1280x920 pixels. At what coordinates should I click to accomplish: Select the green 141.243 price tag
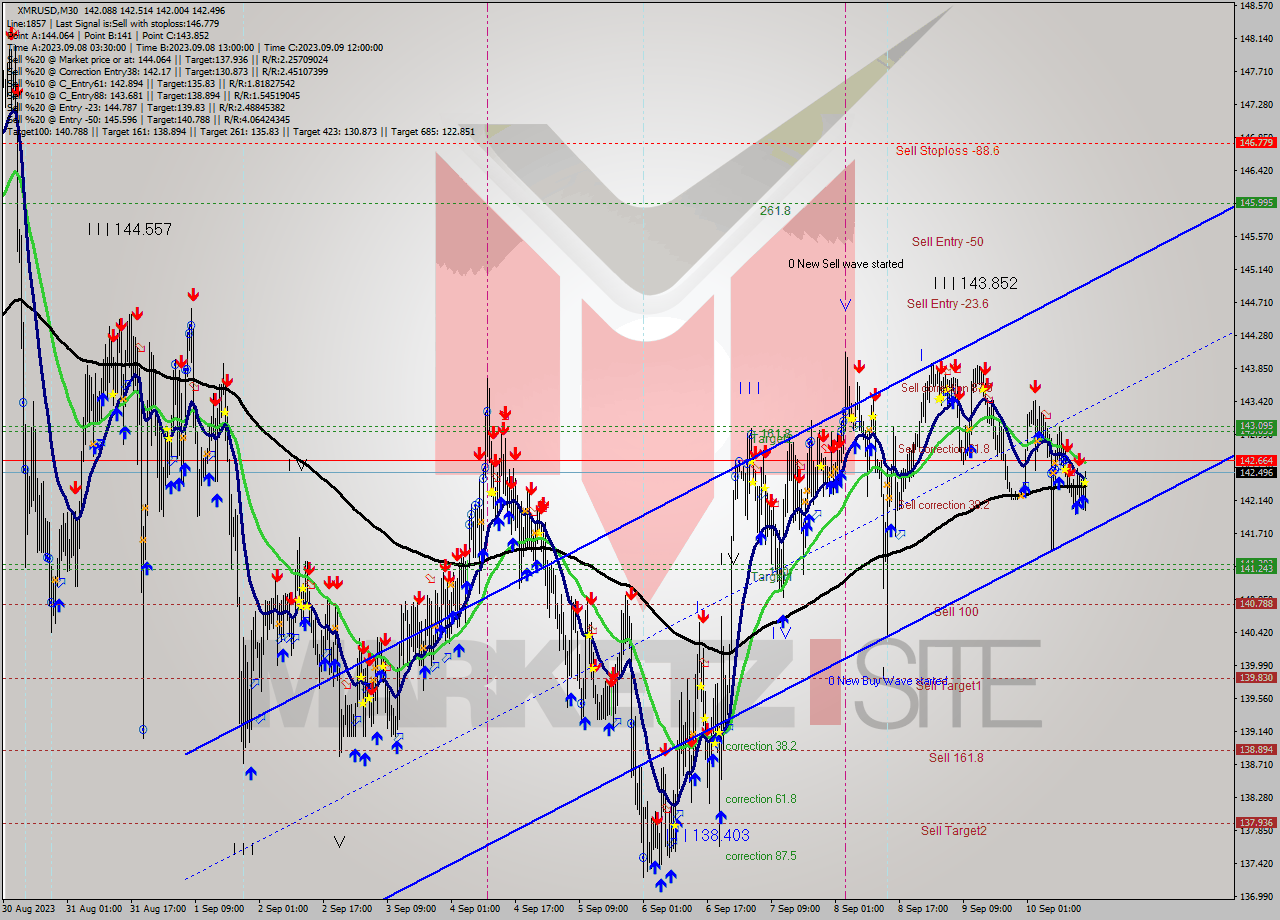click(1256, 569)
